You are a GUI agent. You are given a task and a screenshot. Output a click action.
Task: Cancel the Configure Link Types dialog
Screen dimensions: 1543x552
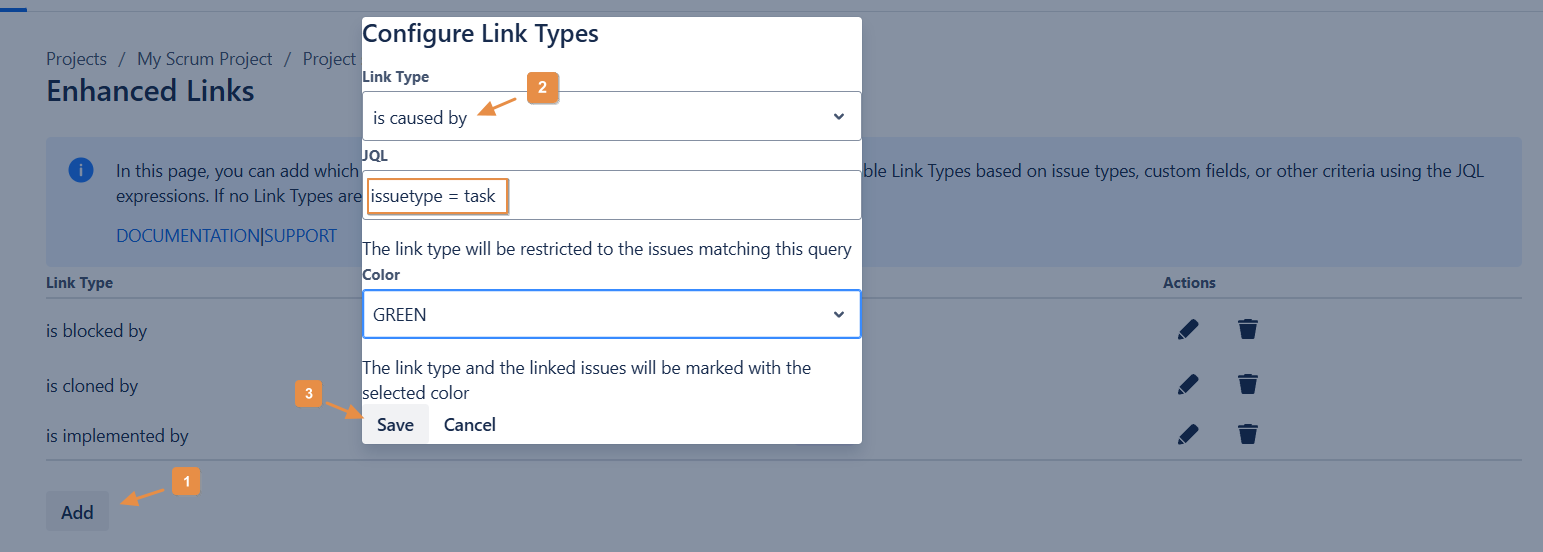(x=470, y=425)
